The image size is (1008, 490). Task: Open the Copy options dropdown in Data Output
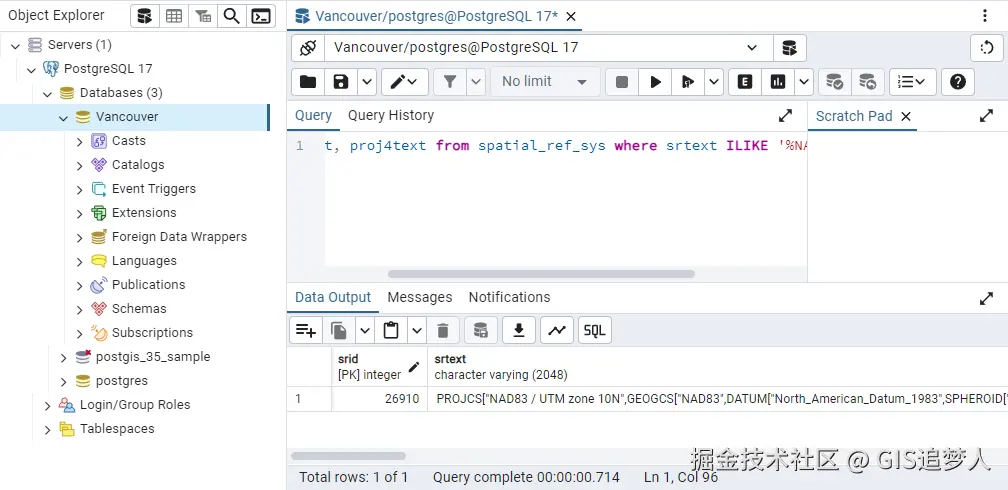(364, 331)
